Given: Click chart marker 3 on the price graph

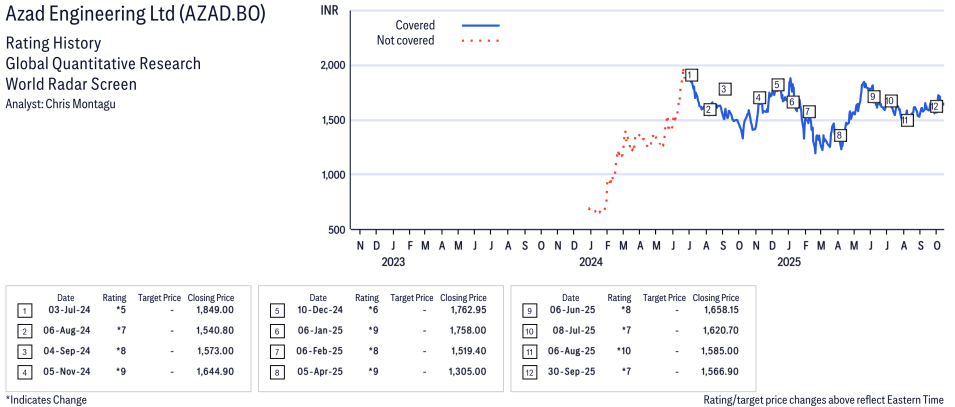Looking at the screenshot, I should [724, 89].
